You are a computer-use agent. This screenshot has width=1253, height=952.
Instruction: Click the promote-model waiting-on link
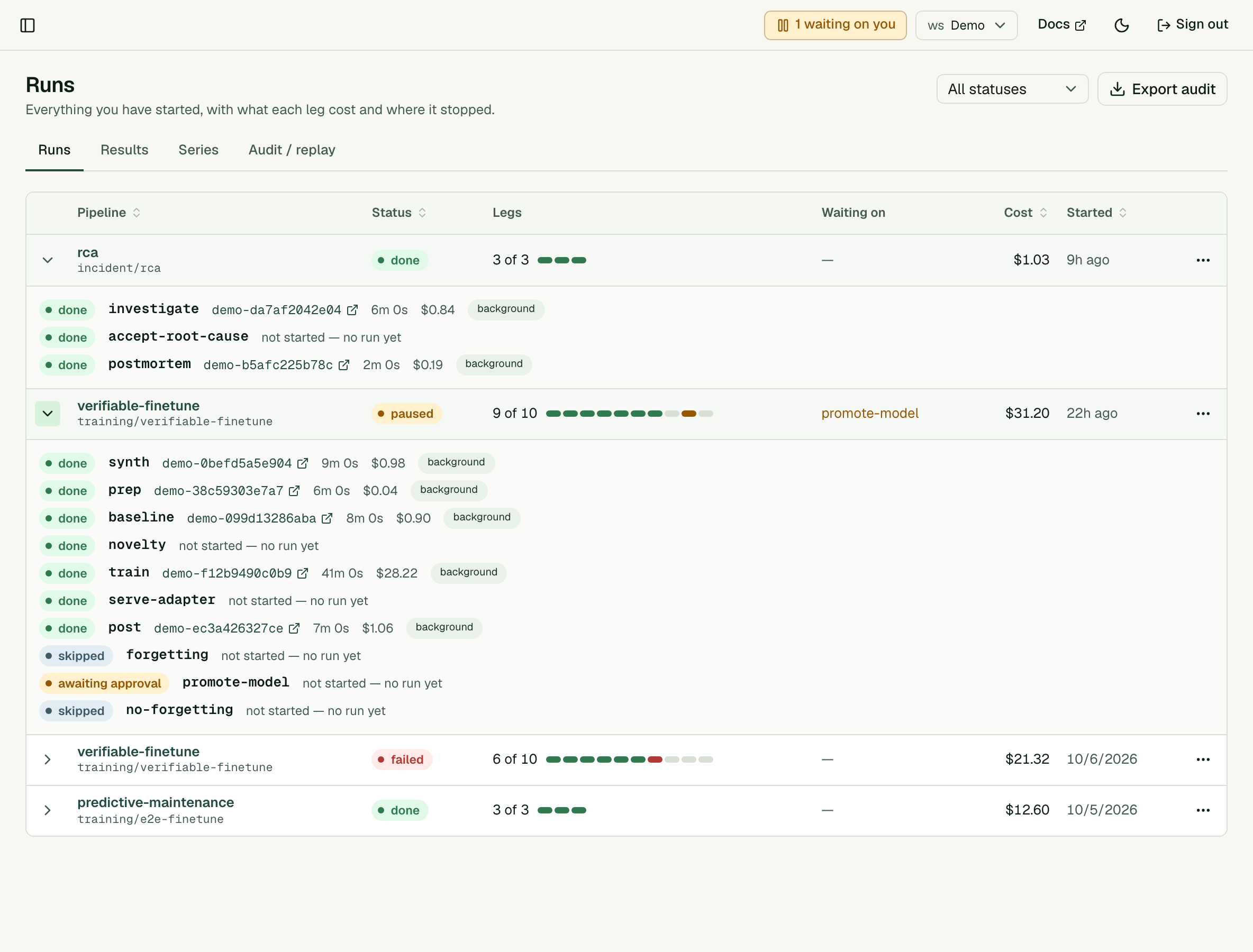[870, 414]
